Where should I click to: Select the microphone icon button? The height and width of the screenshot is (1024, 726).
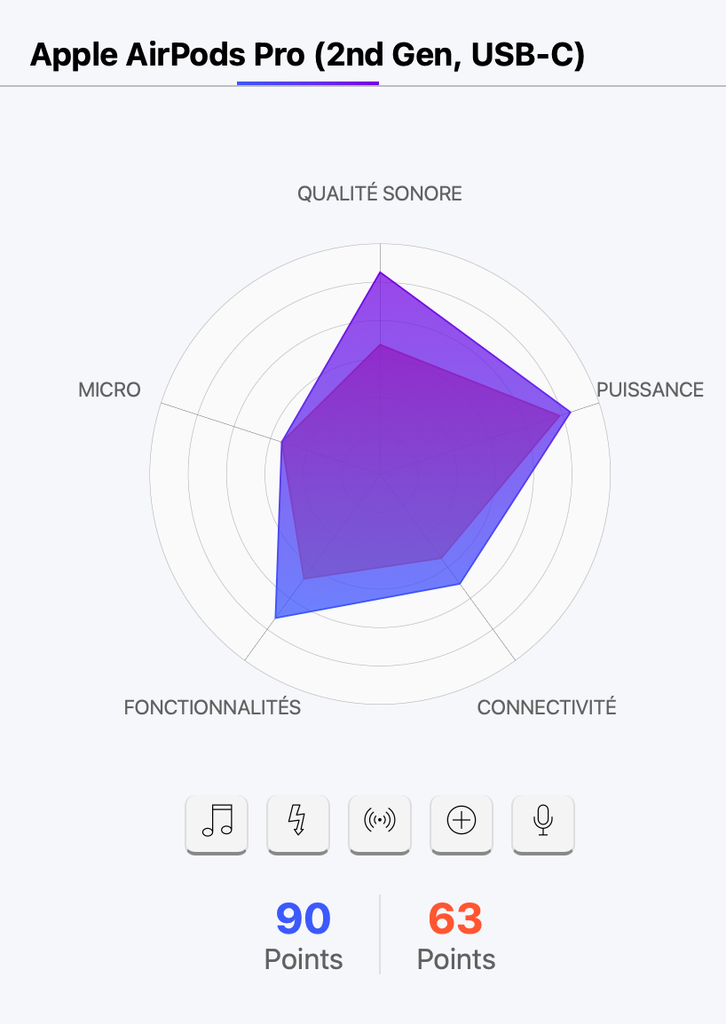tap(543, 823)
